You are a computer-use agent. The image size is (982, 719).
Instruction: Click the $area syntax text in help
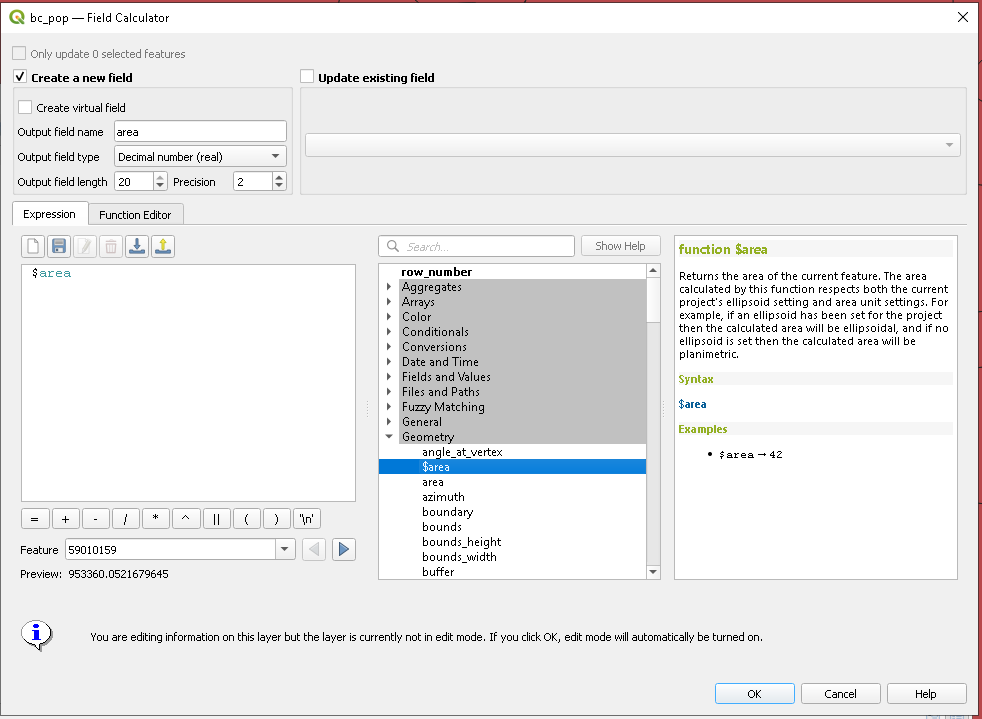click(x=692, y=404)
